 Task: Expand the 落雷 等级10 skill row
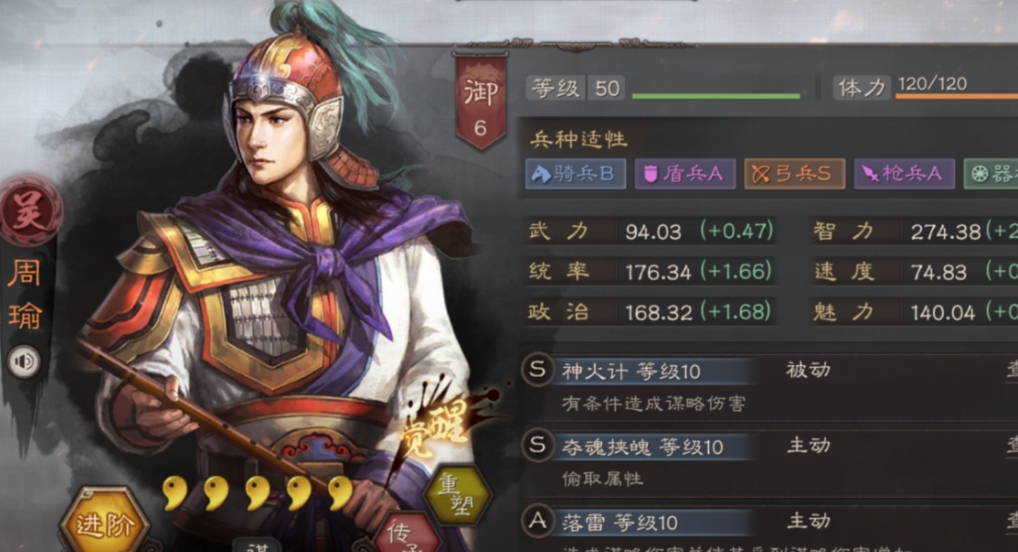769,529
